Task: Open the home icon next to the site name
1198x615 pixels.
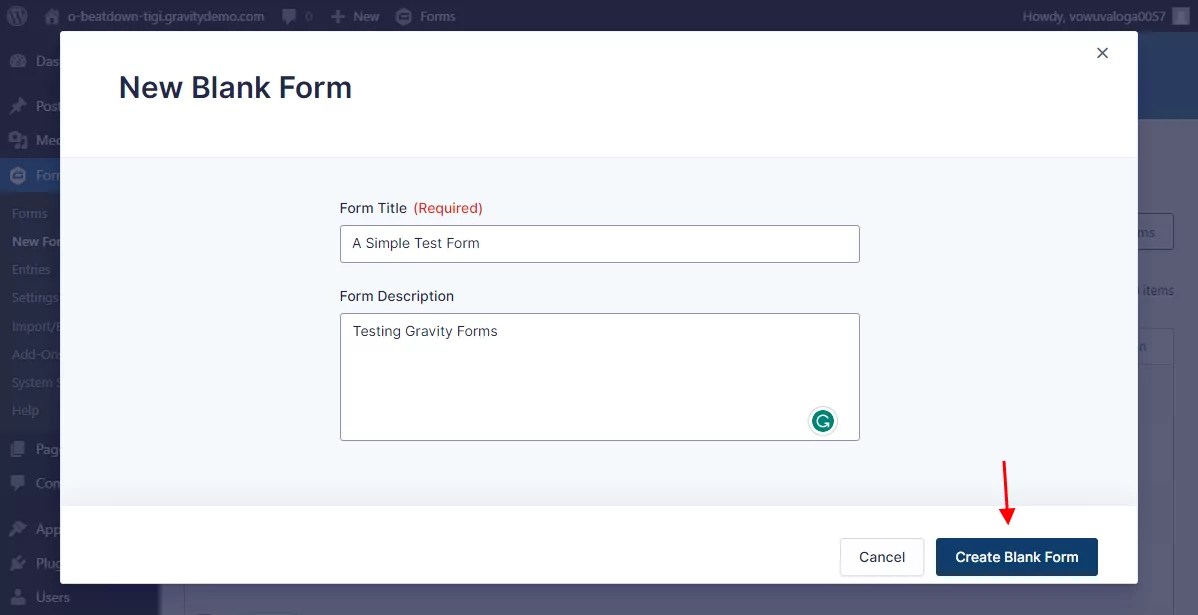Action: [52, 16]
